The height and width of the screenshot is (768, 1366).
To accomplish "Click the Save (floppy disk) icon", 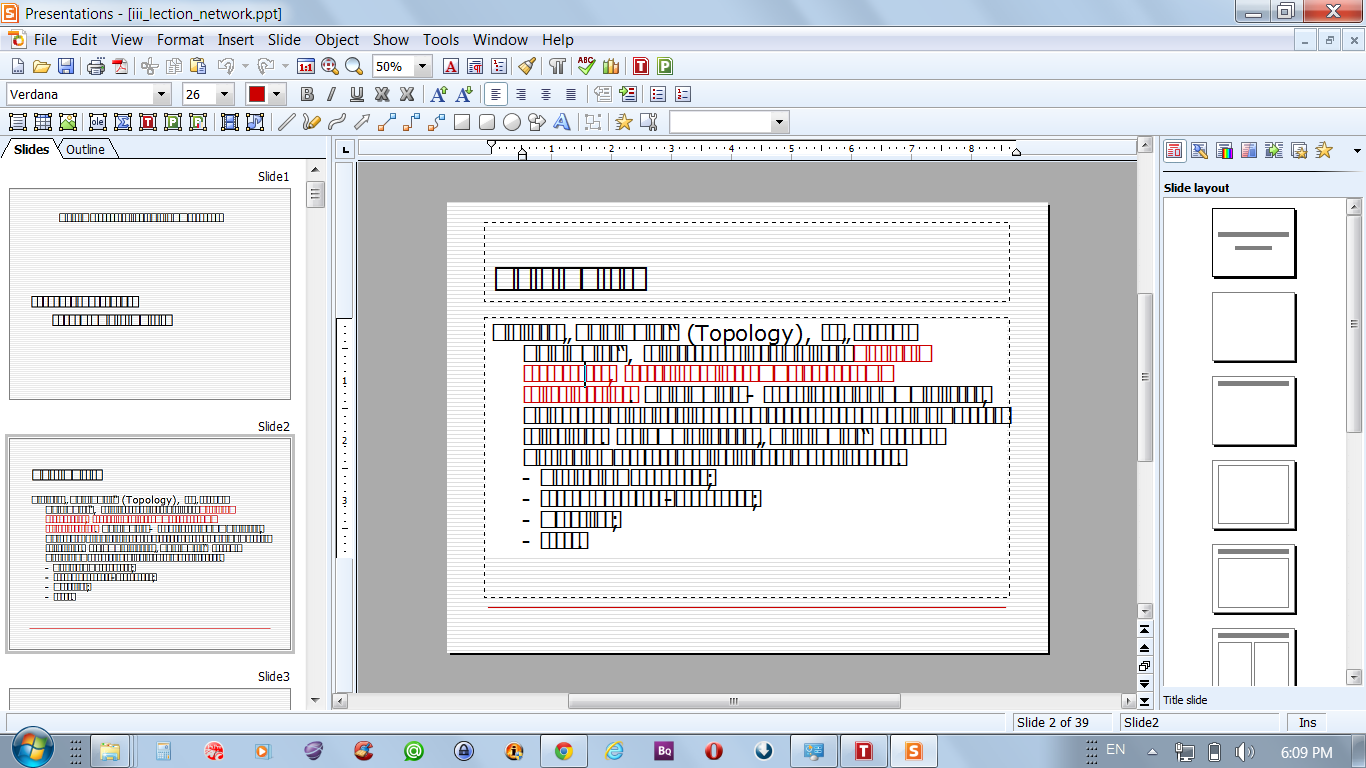I will click(x=66, y=67).
